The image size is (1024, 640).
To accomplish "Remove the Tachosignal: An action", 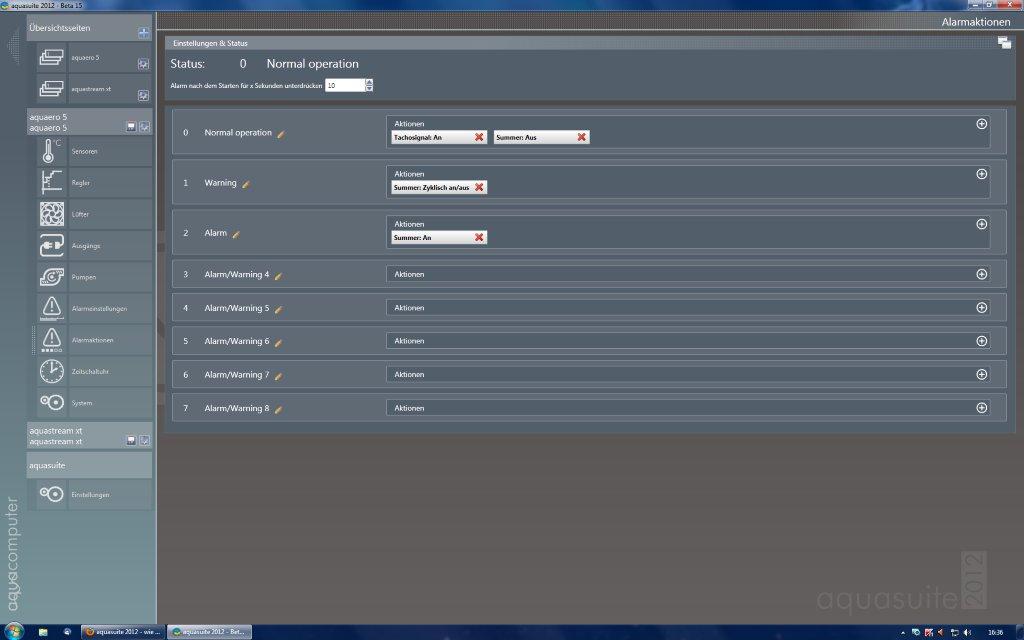I will coord(479,137).
